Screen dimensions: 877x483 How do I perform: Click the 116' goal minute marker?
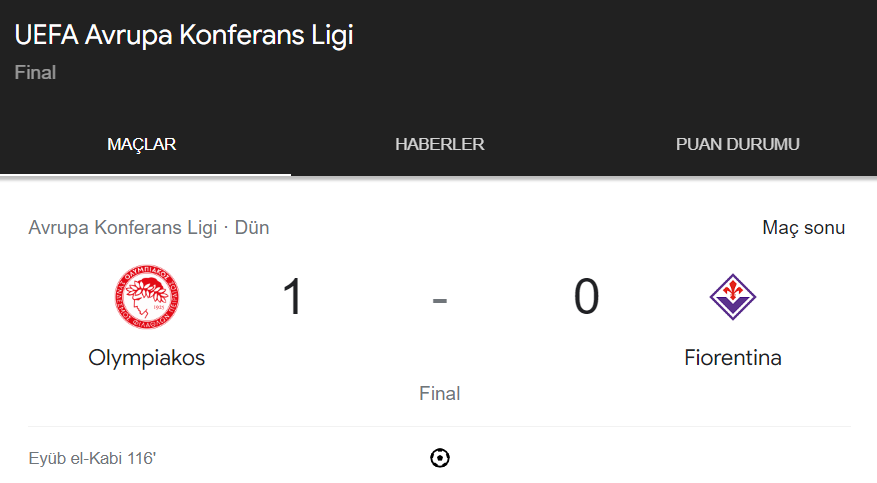[141, 459]
